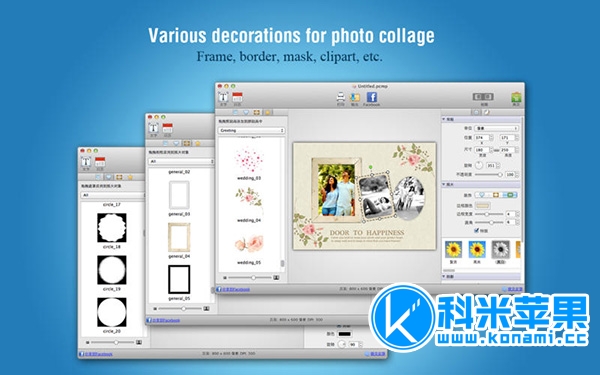This screenshot has width=600, height=375.
Task: Collapse the first inspector section triangle
Action: coord(444,119)
